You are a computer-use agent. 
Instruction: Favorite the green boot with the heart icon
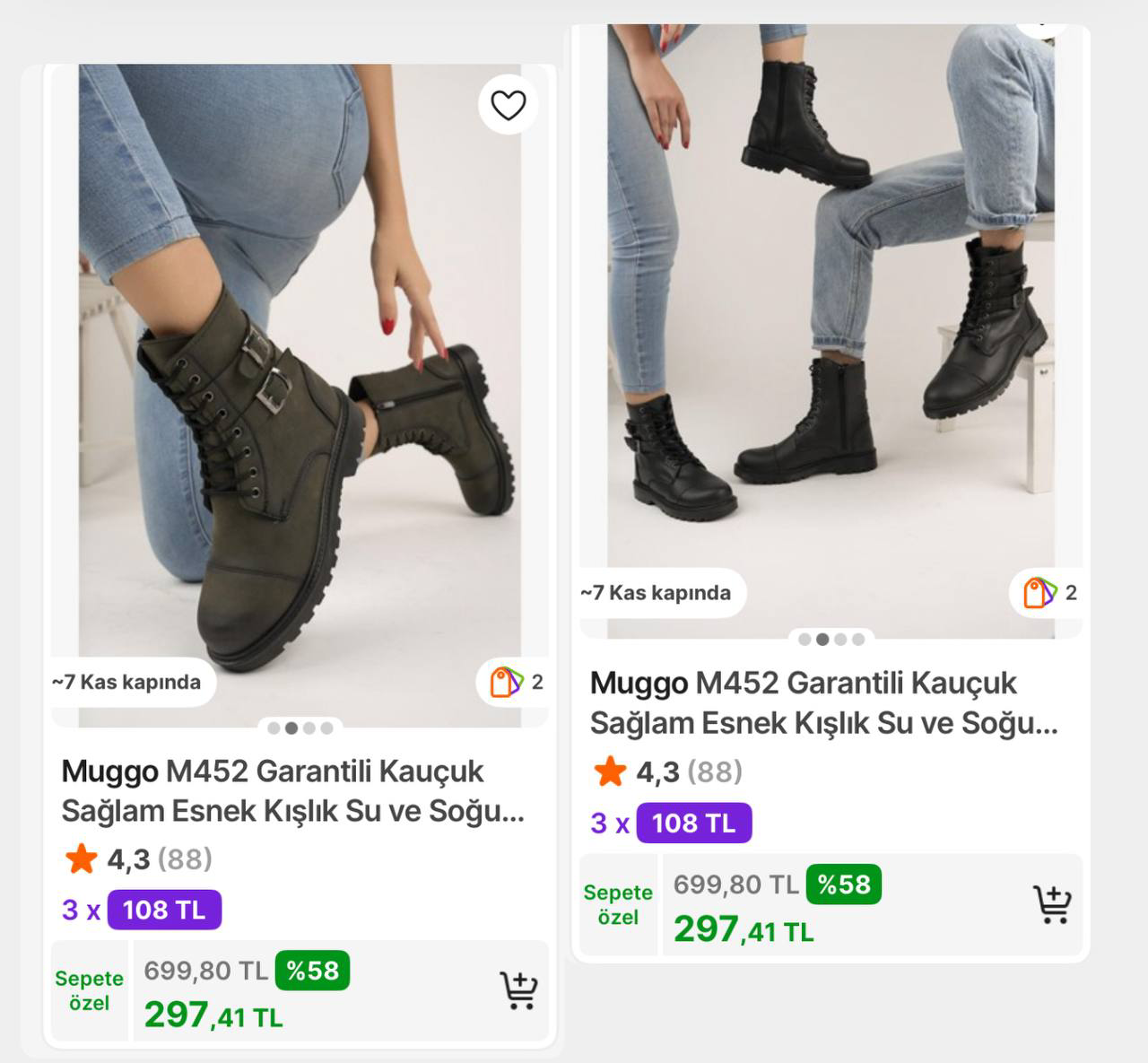508,105
